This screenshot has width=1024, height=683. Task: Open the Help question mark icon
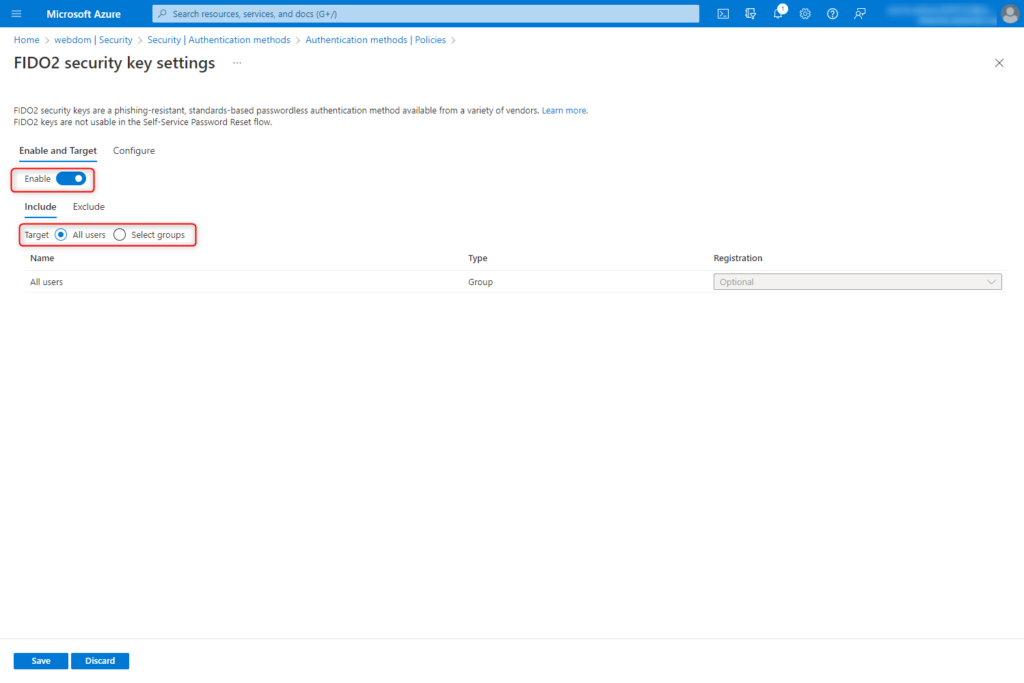point(833,14)
